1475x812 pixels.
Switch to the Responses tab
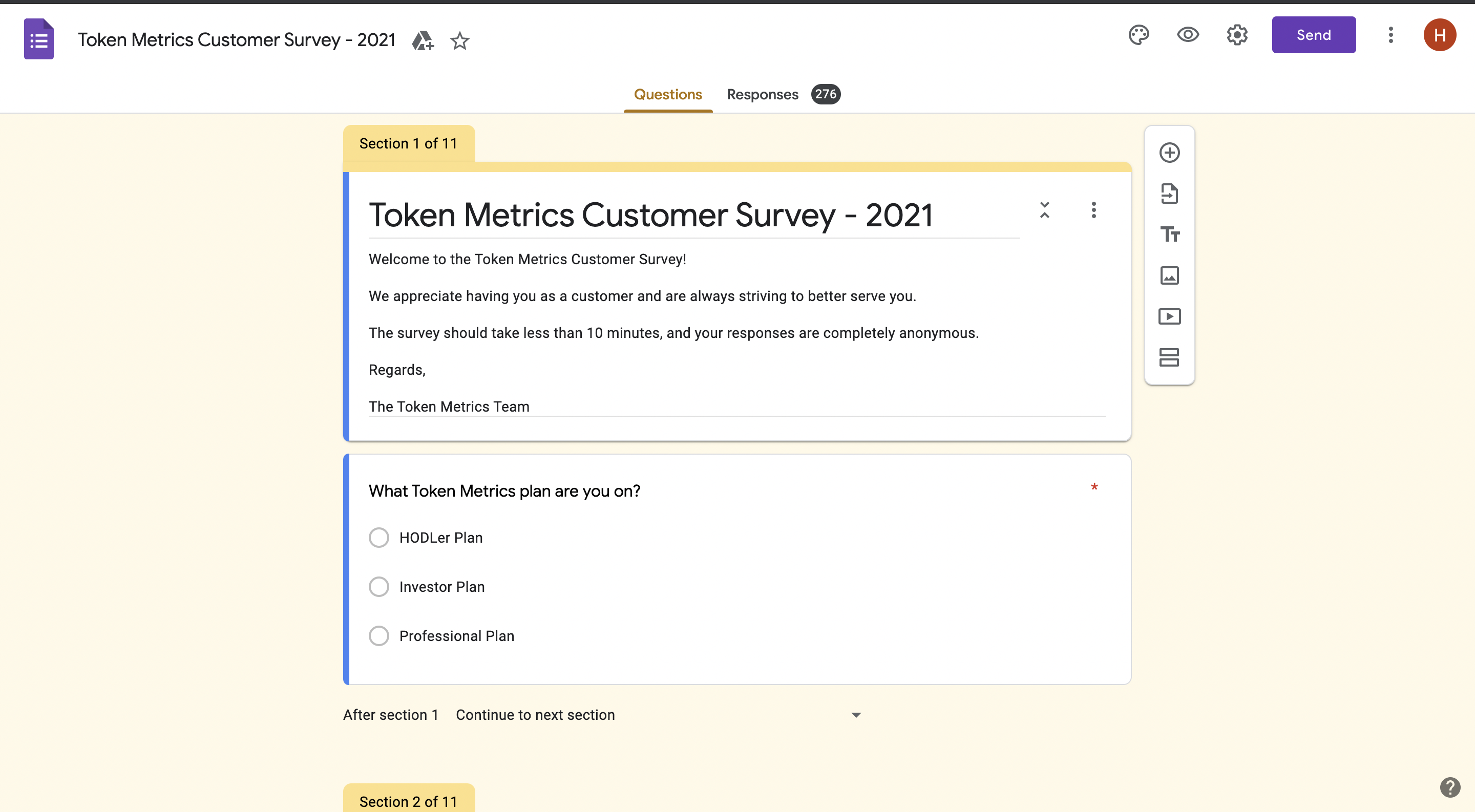762,94
